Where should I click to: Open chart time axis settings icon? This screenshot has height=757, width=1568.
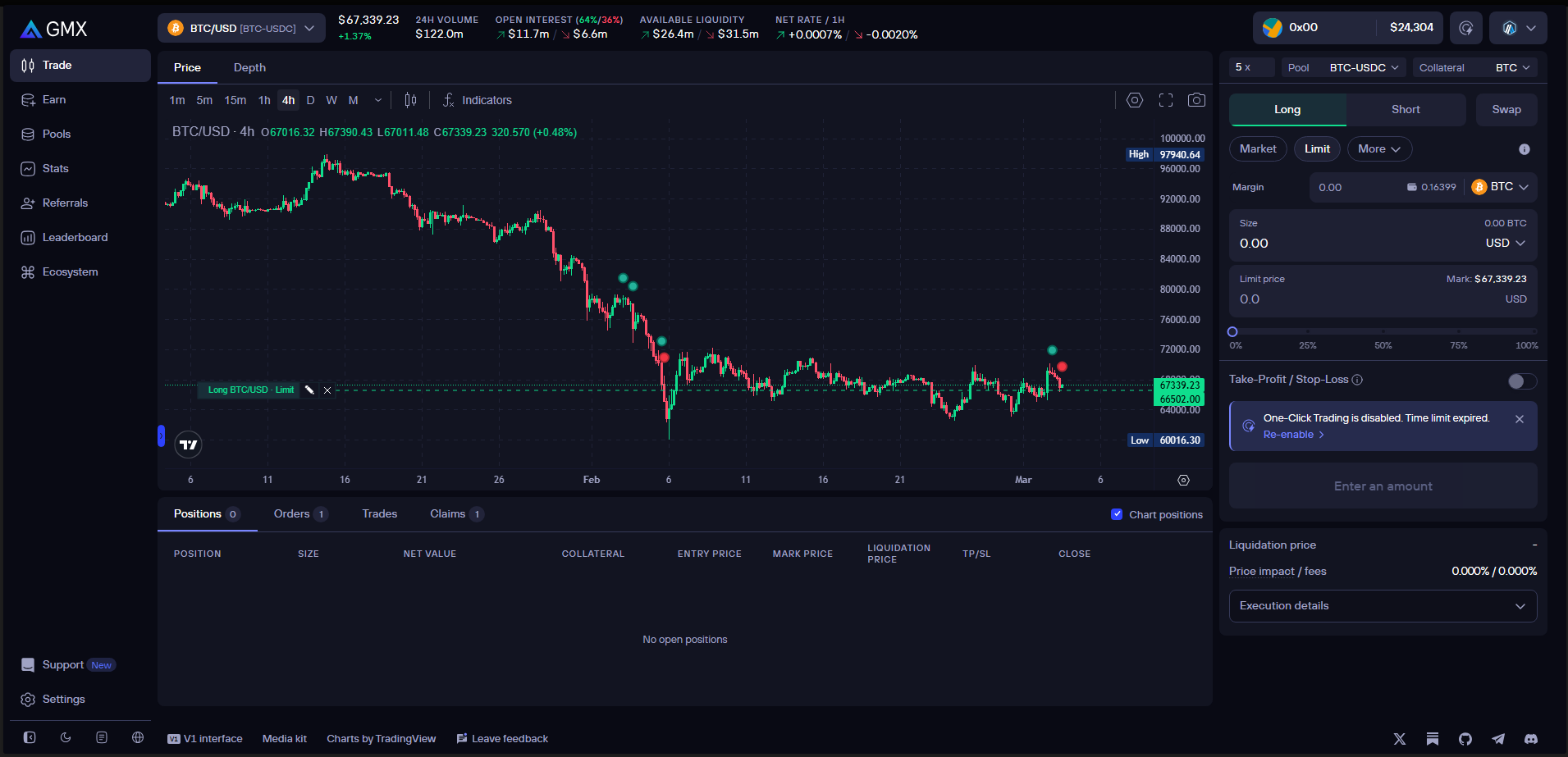(1183, 480)
